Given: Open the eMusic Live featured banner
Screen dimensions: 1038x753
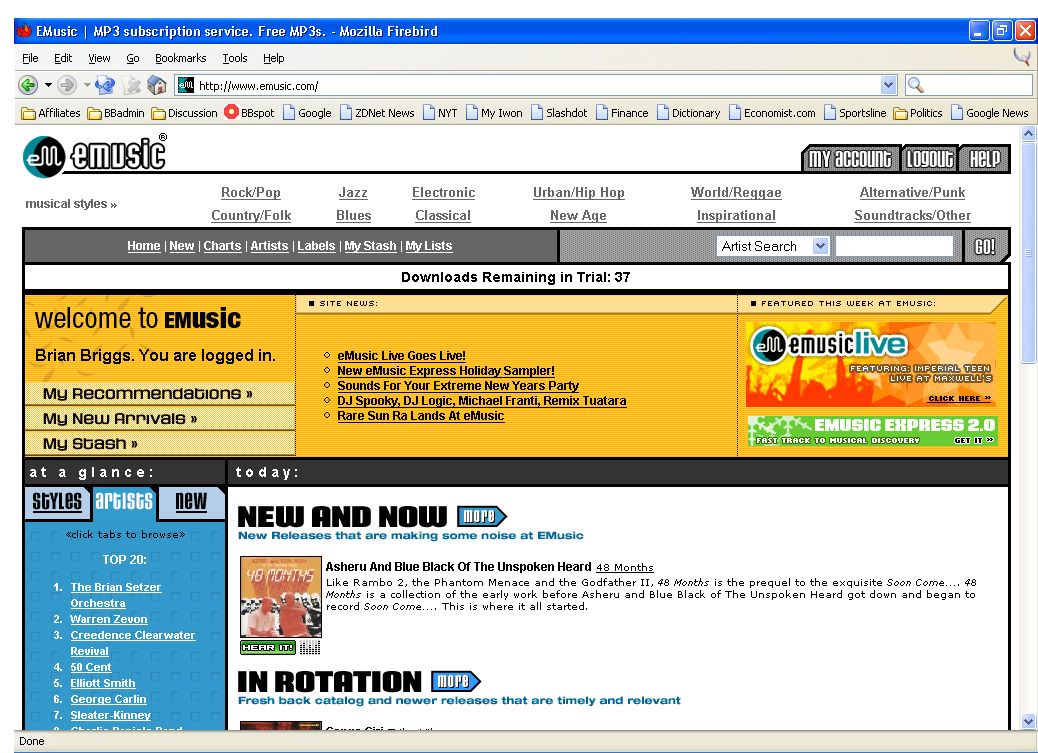Looking at the screenshot, I should click(871, 365).
